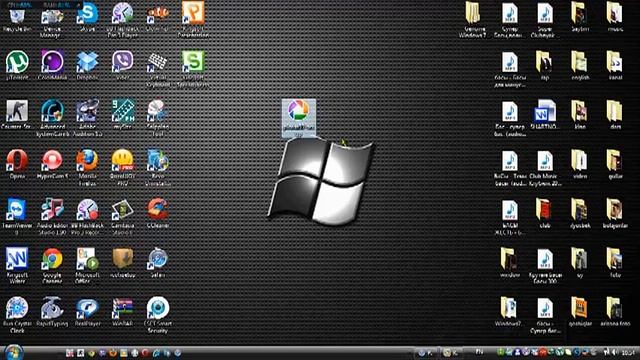Image resolution: width=640 pixels, height=360 pixels.
Task: Open the 'foto' folder
Action: 615,263
